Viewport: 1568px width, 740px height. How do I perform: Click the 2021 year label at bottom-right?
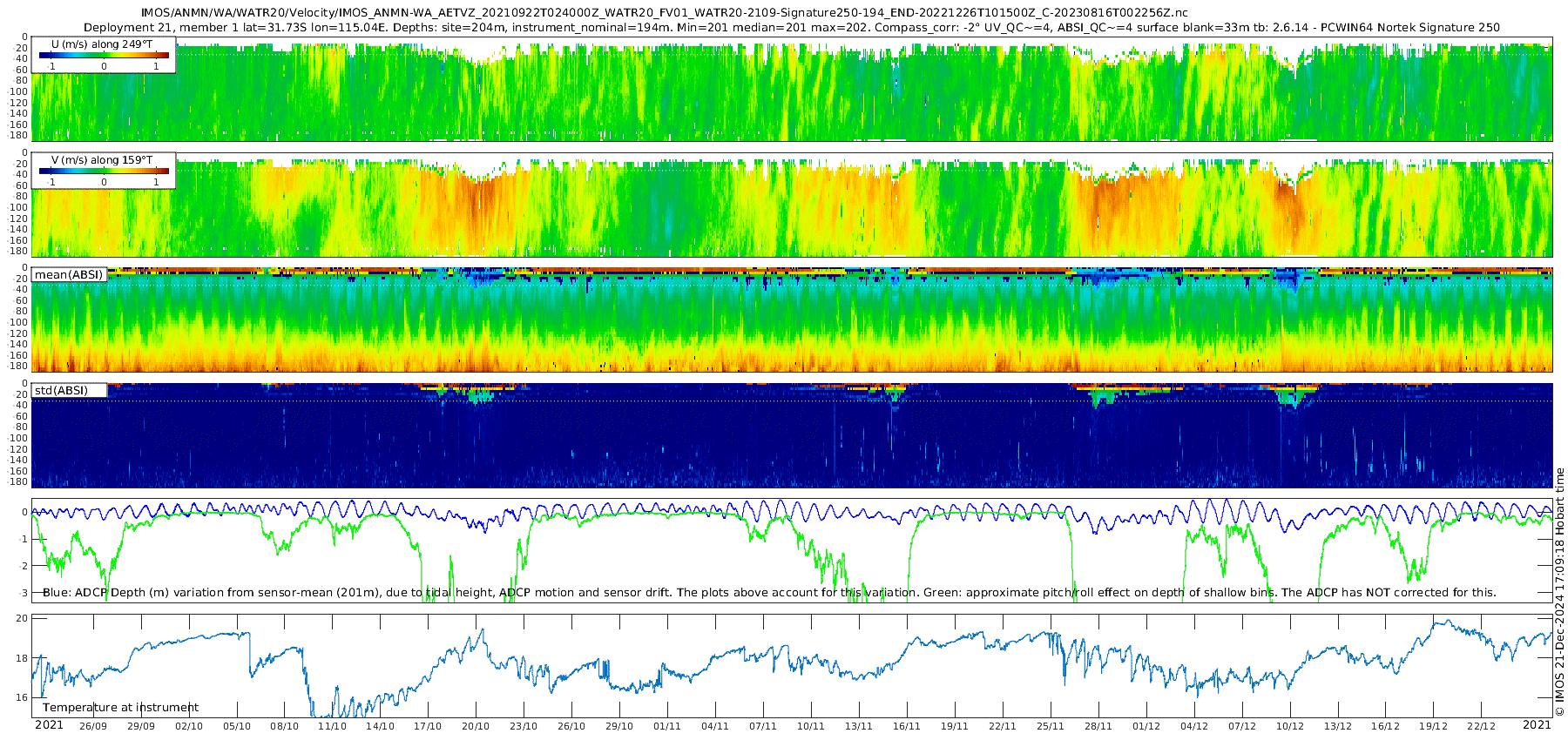point(1537,725)
